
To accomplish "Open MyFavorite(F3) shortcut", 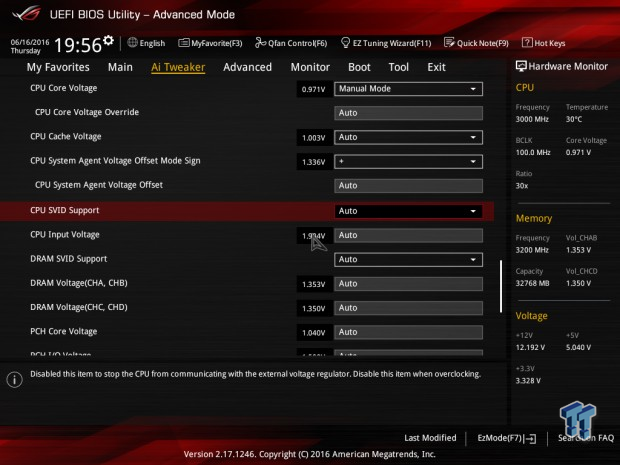I will (210, 43).
